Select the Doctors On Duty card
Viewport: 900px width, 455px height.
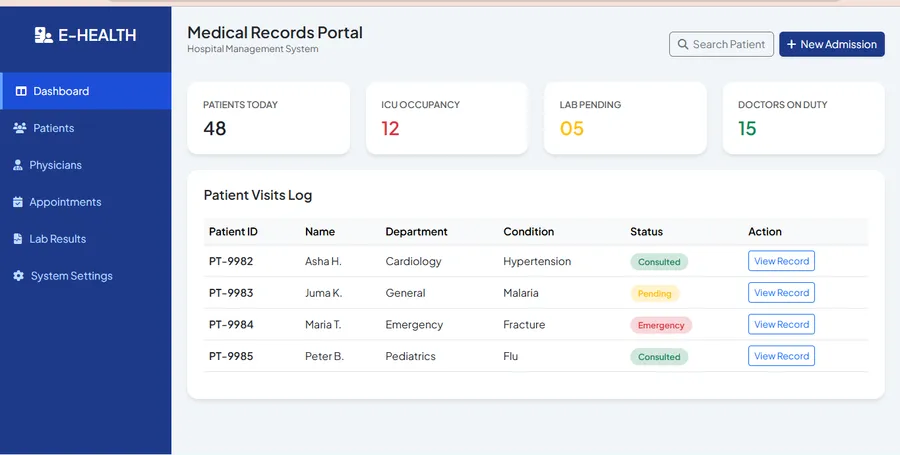pyautogui.click(x=804, y=118)
